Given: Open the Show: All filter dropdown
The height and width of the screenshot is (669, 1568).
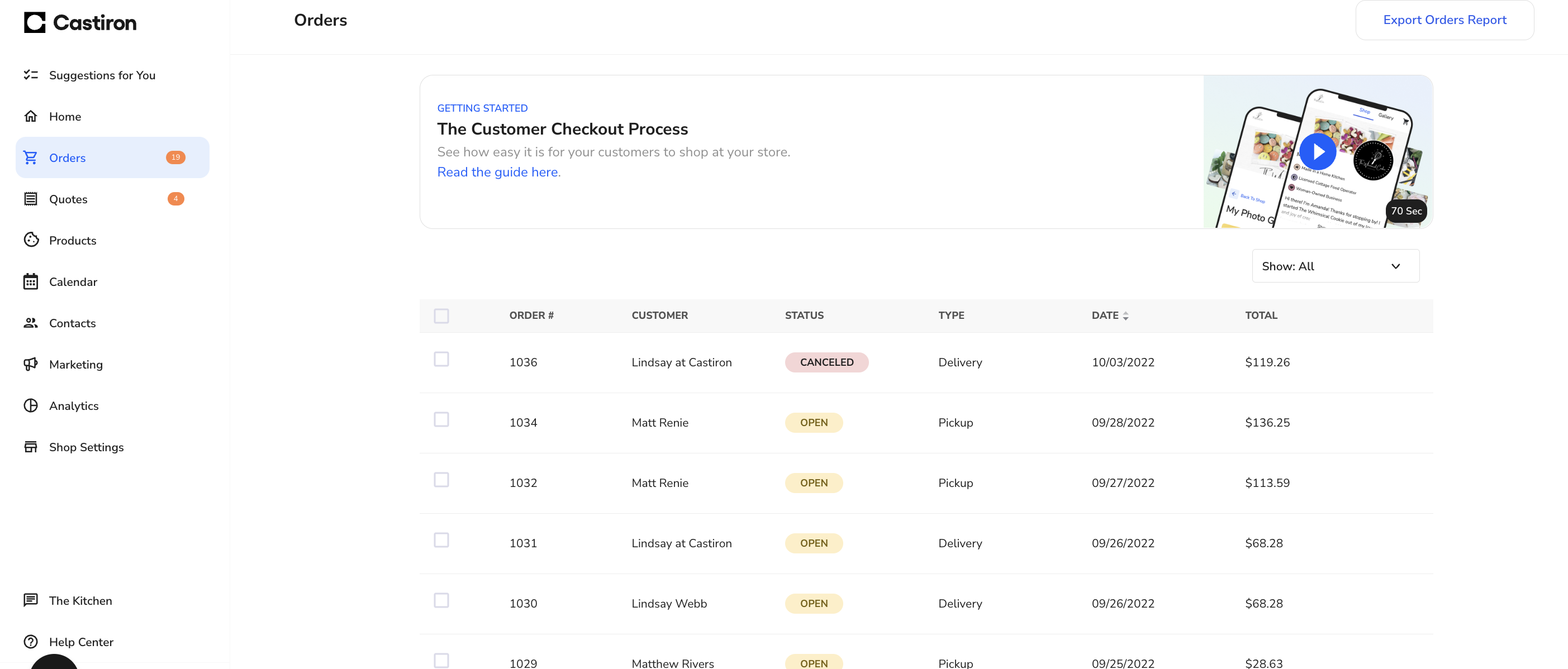Looking at the screenshot, I should pyautogui.click(x=1336, y=266).
